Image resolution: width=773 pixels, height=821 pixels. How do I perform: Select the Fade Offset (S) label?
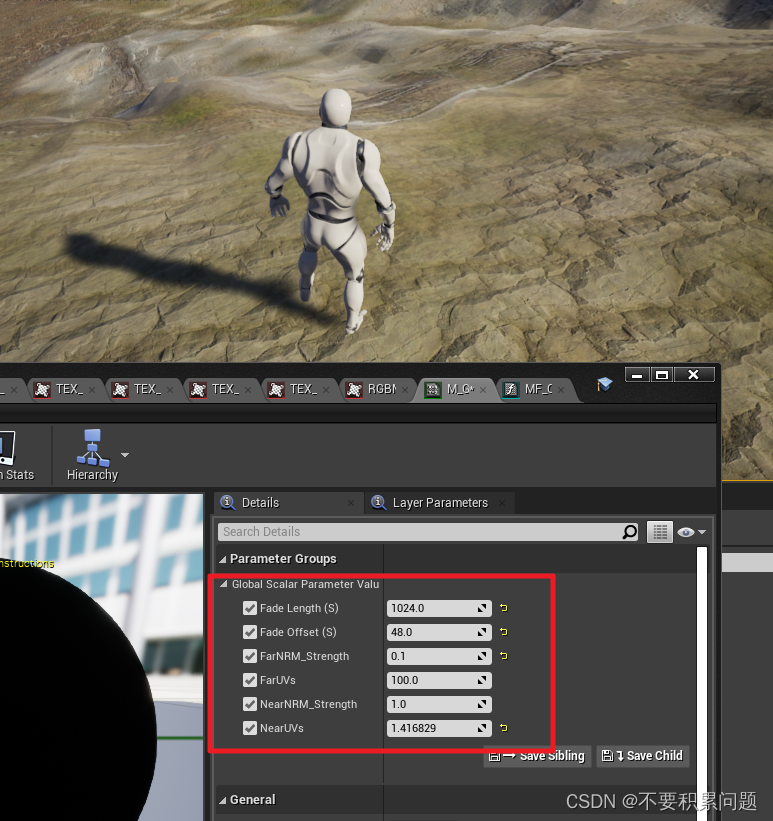298,633
